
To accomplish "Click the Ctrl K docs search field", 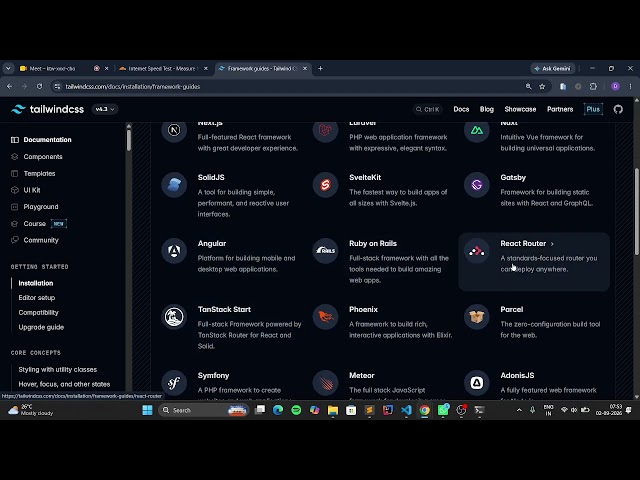I will pos(427,109).
